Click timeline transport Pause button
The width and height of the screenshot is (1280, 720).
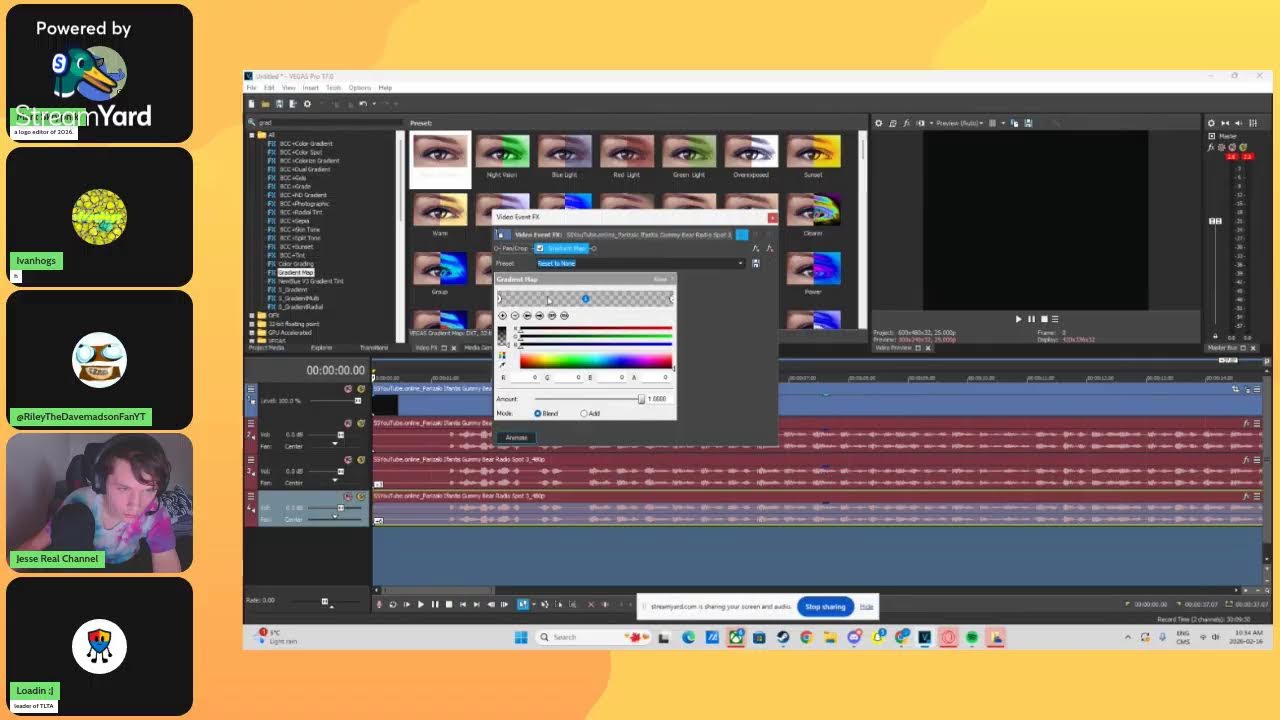pyautogui.click(x=434, y=604)
